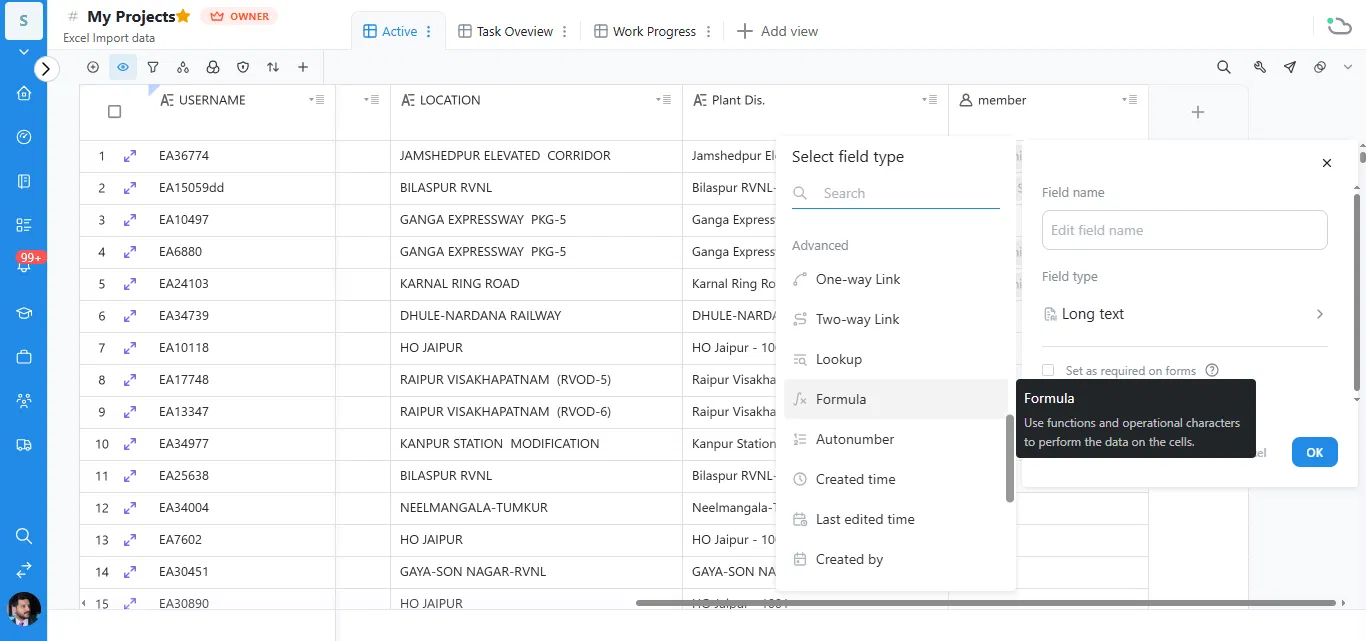Open member column menu arrow

pos(1130,100)
